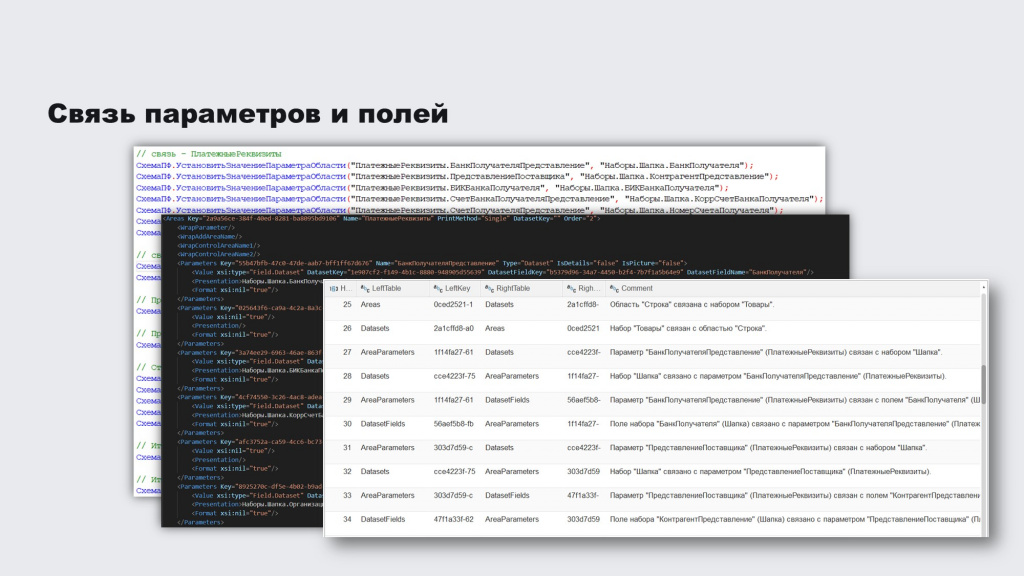The width and height of the screenshot is (1024, 576).
Task: Click RightTable 'AreaParameters' in row 28
Action: coord(511,376)
